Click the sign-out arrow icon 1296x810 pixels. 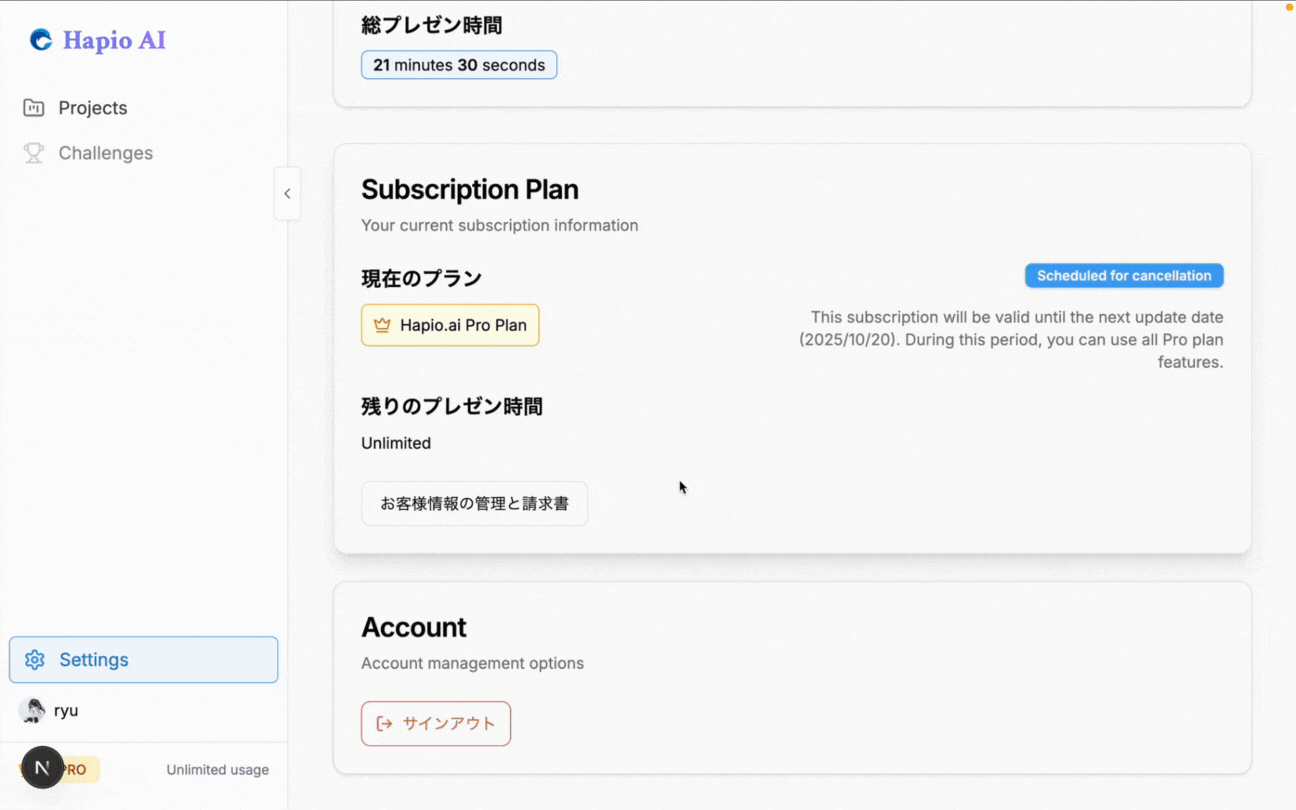pos(384,724)
